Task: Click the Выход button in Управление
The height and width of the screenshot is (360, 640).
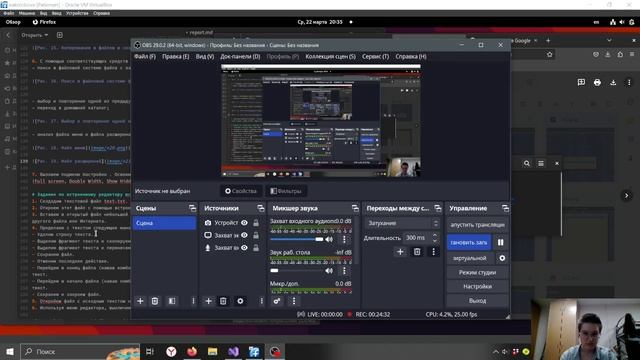Action: coord(477,300)
